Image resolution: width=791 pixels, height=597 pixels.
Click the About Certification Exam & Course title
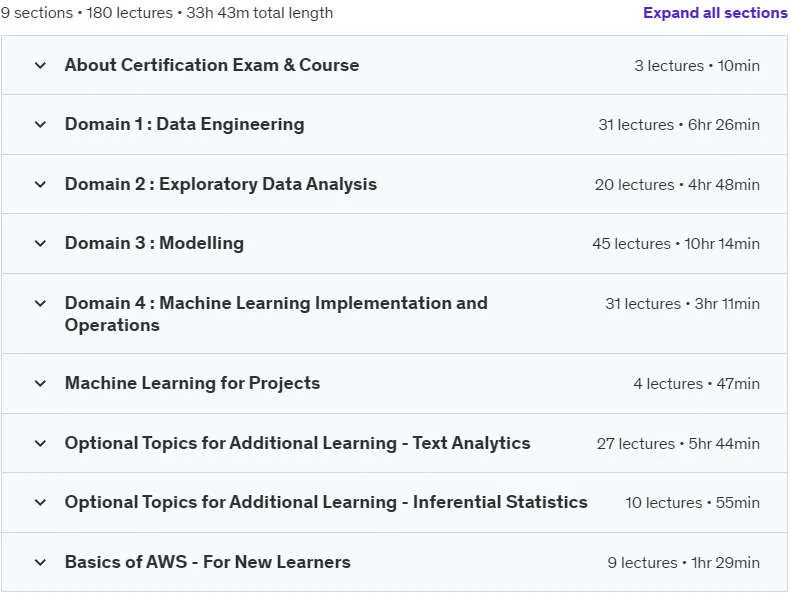click(x=212, y=65)
